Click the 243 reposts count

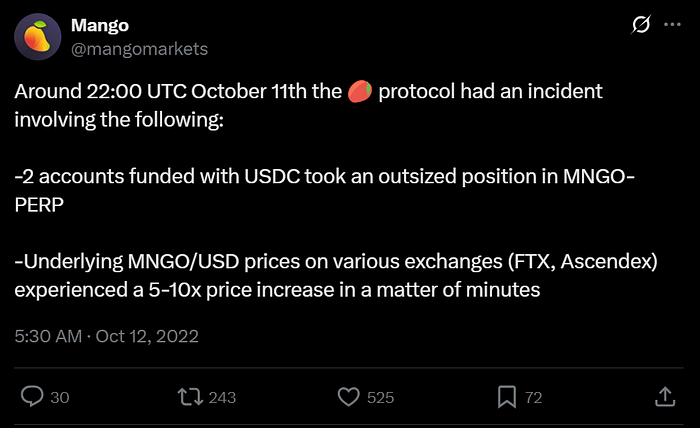point(222,398)
